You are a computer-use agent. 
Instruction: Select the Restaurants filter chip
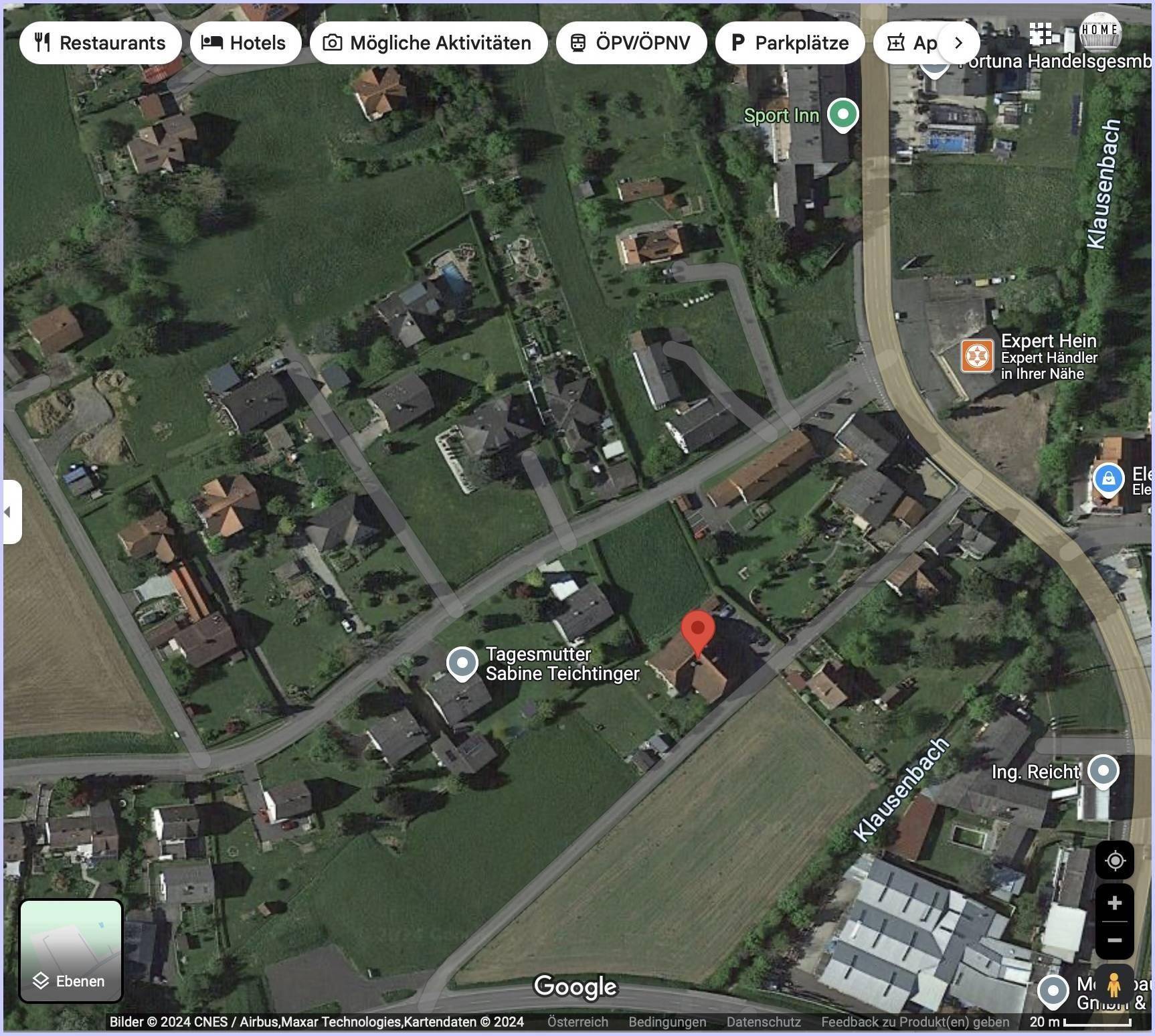click(x=100, y=43)
